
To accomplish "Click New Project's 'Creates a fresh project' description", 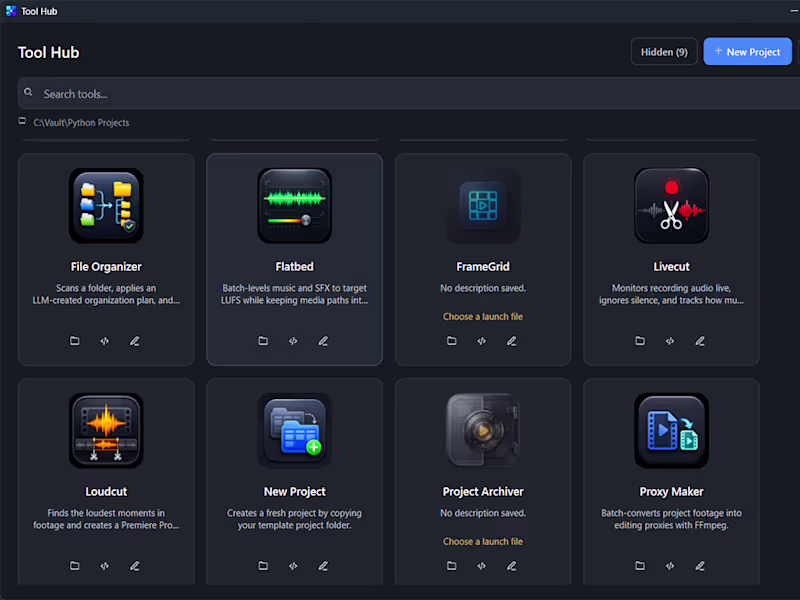I will [294, 519].
